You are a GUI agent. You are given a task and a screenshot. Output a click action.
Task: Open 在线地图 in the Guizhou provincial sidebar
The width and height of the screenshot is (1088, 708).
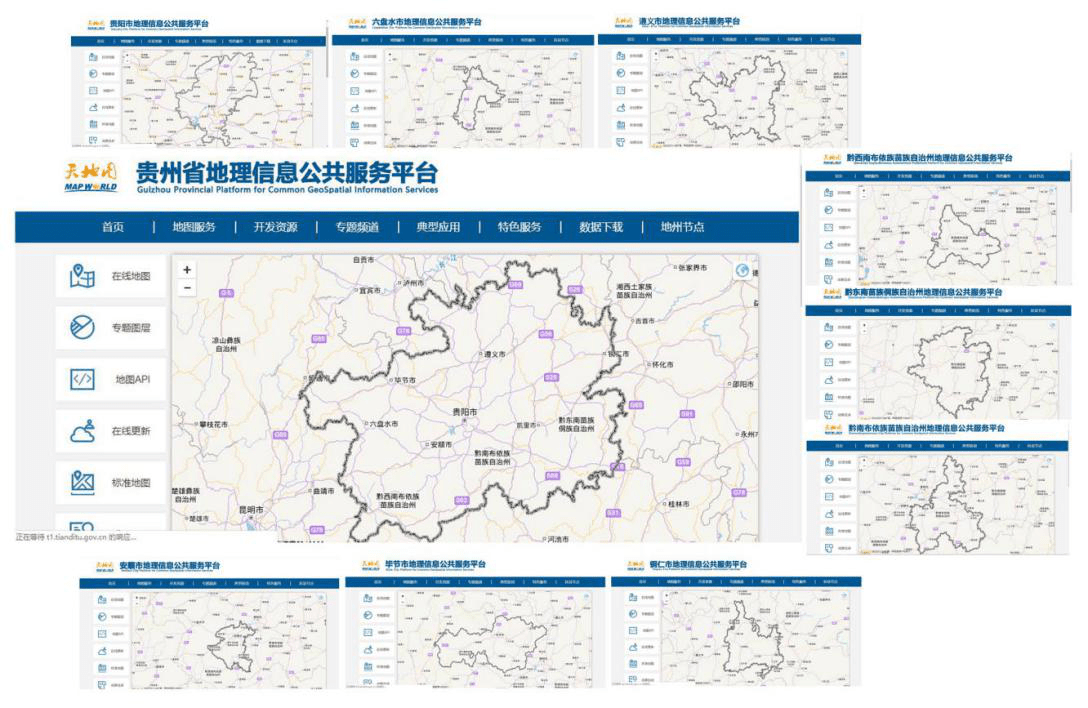click(x=110, y=276)
